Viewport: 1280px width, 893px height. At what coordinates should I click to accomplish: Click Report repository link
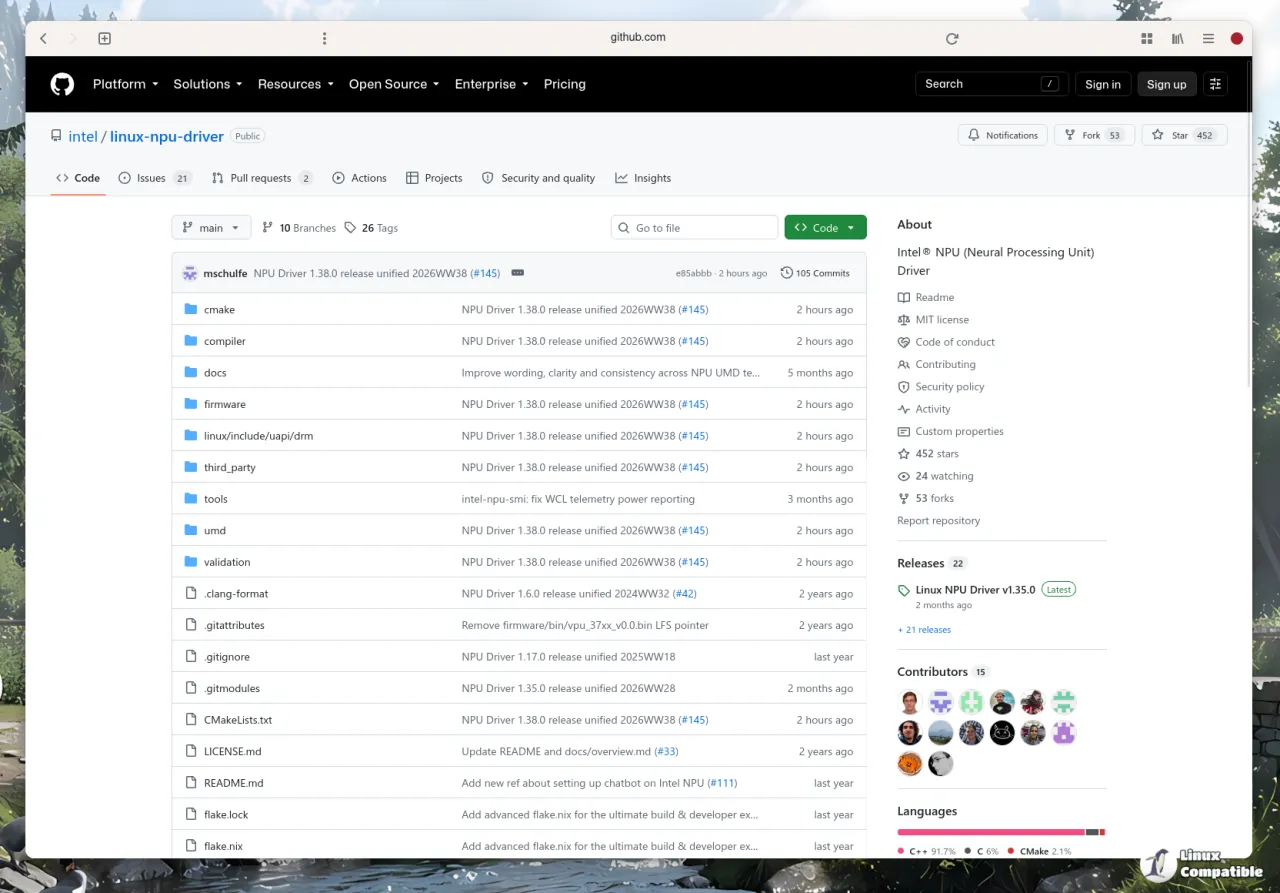pyautogui.click(x=938, y=521)
